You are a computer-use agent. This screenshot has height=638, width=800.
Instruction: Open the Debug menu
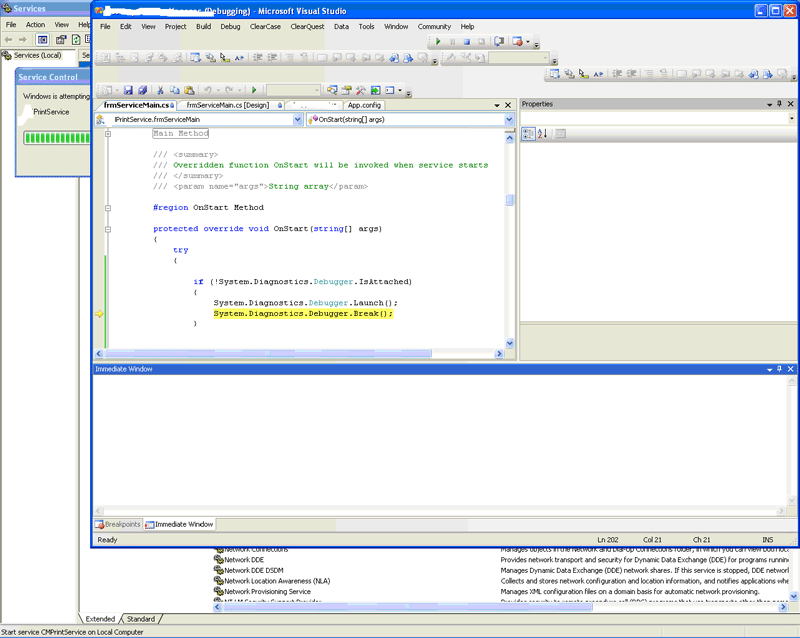pyautogui.click(x=230, y=26)
